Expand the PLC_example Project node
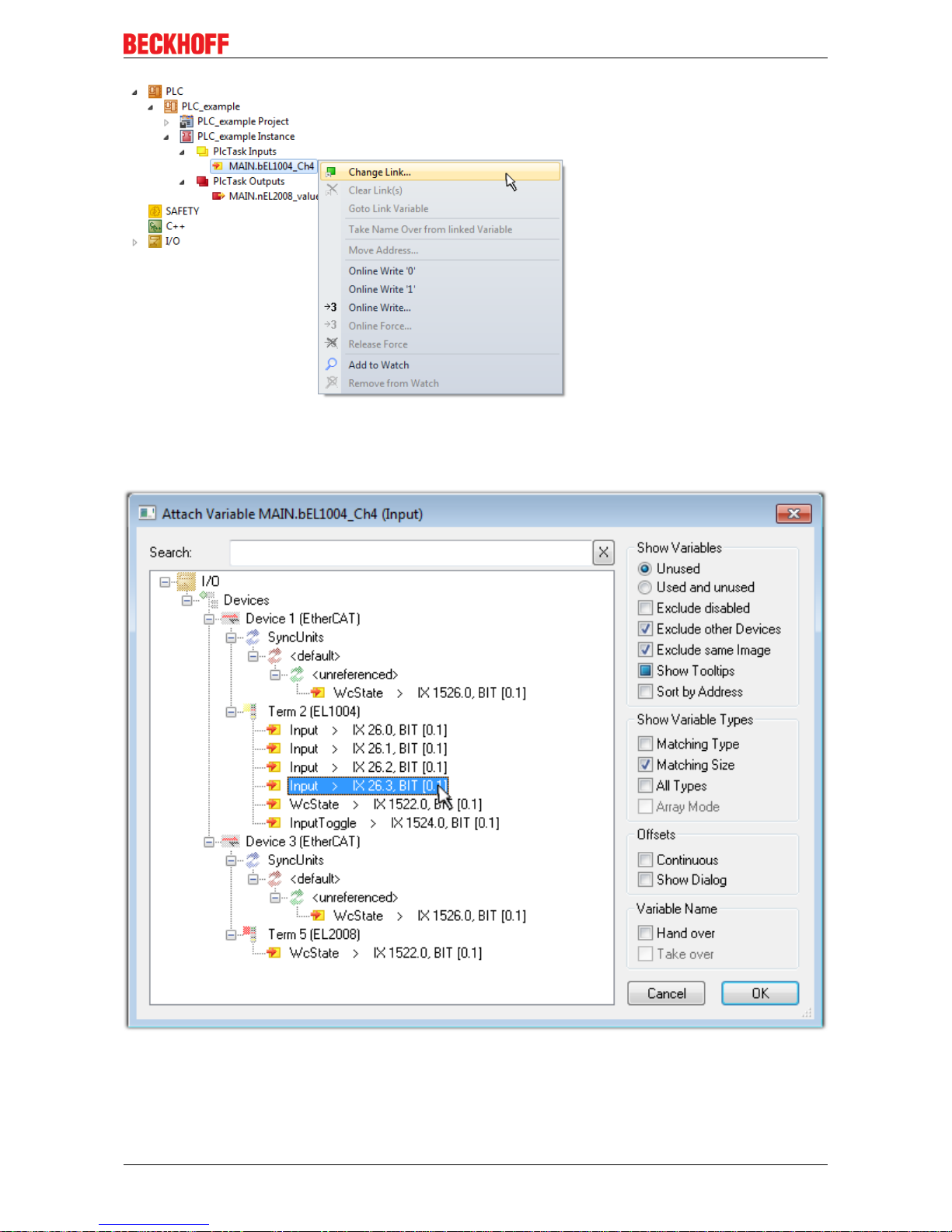 tap(166, 122)
